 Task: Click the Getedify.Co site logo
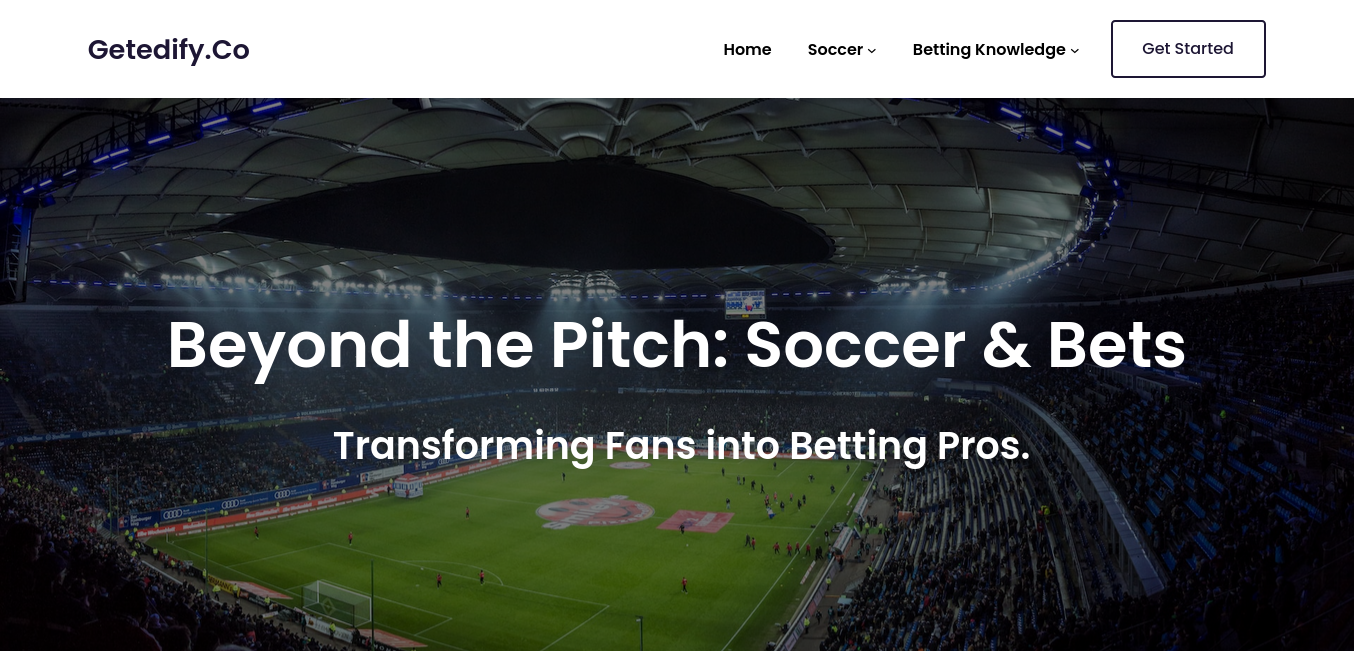coord(169,49)
